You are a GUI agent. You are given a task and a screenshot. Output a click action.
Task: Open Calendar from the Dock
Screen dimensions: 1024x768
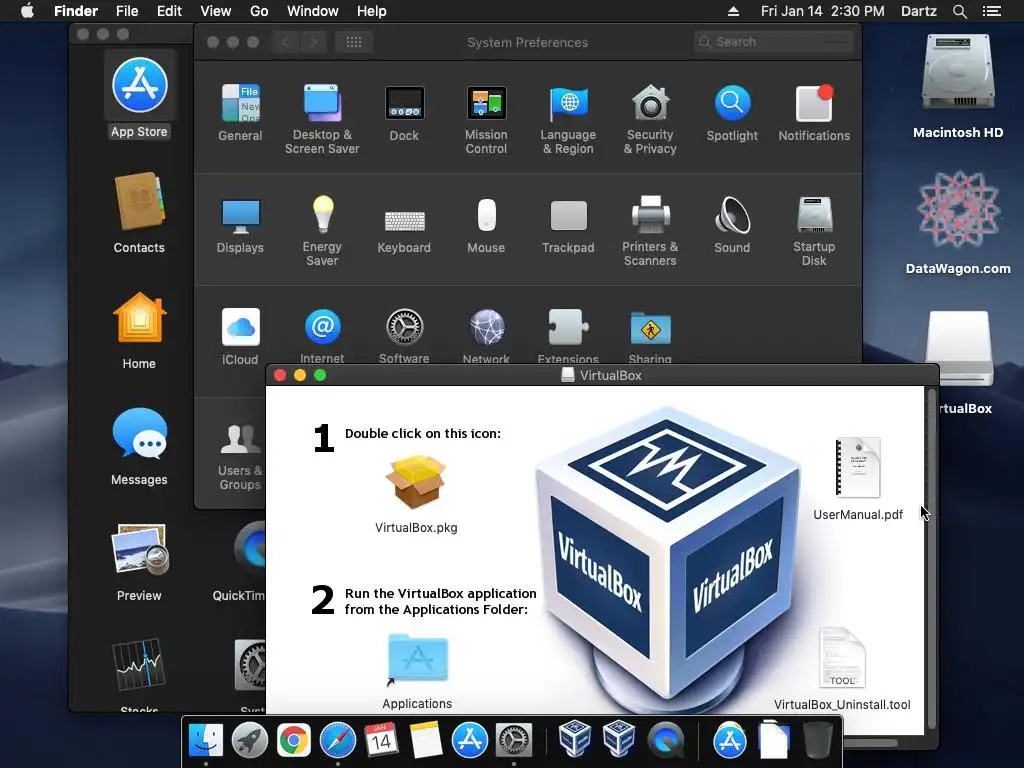pos(381,741)
